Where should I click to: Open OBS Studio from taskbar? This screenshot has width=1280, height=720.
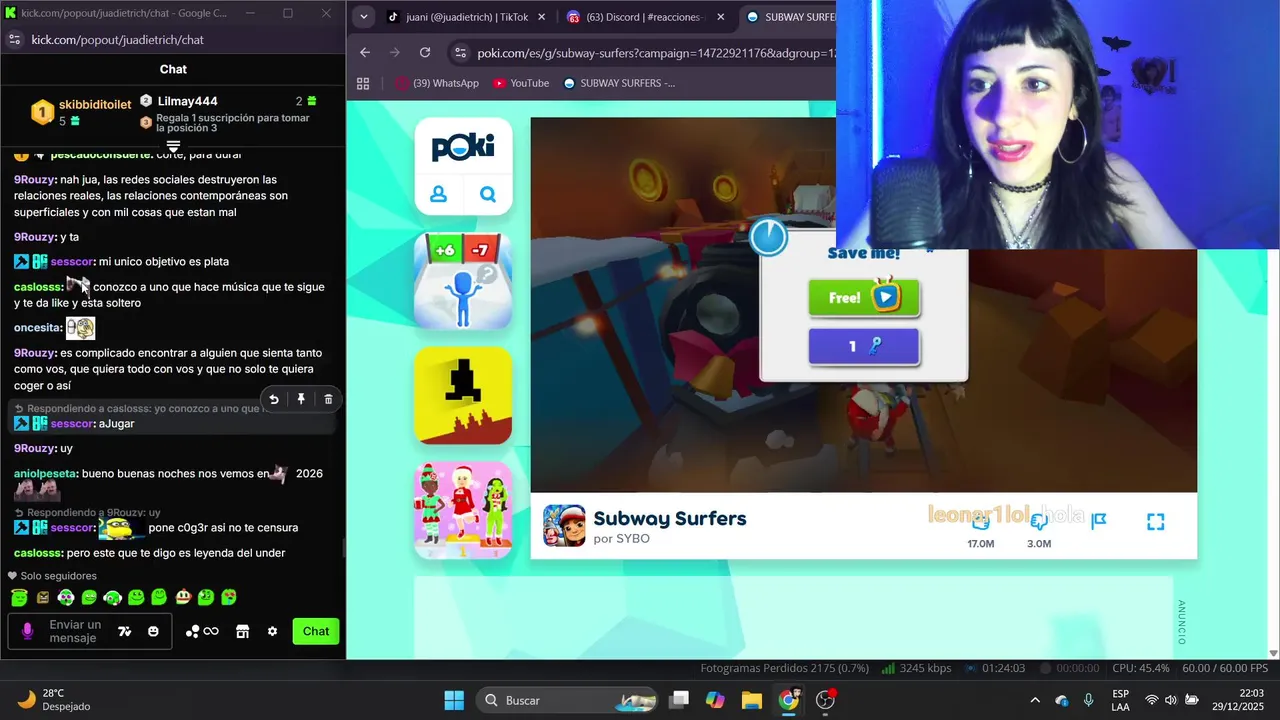click(x=826, y=700)
